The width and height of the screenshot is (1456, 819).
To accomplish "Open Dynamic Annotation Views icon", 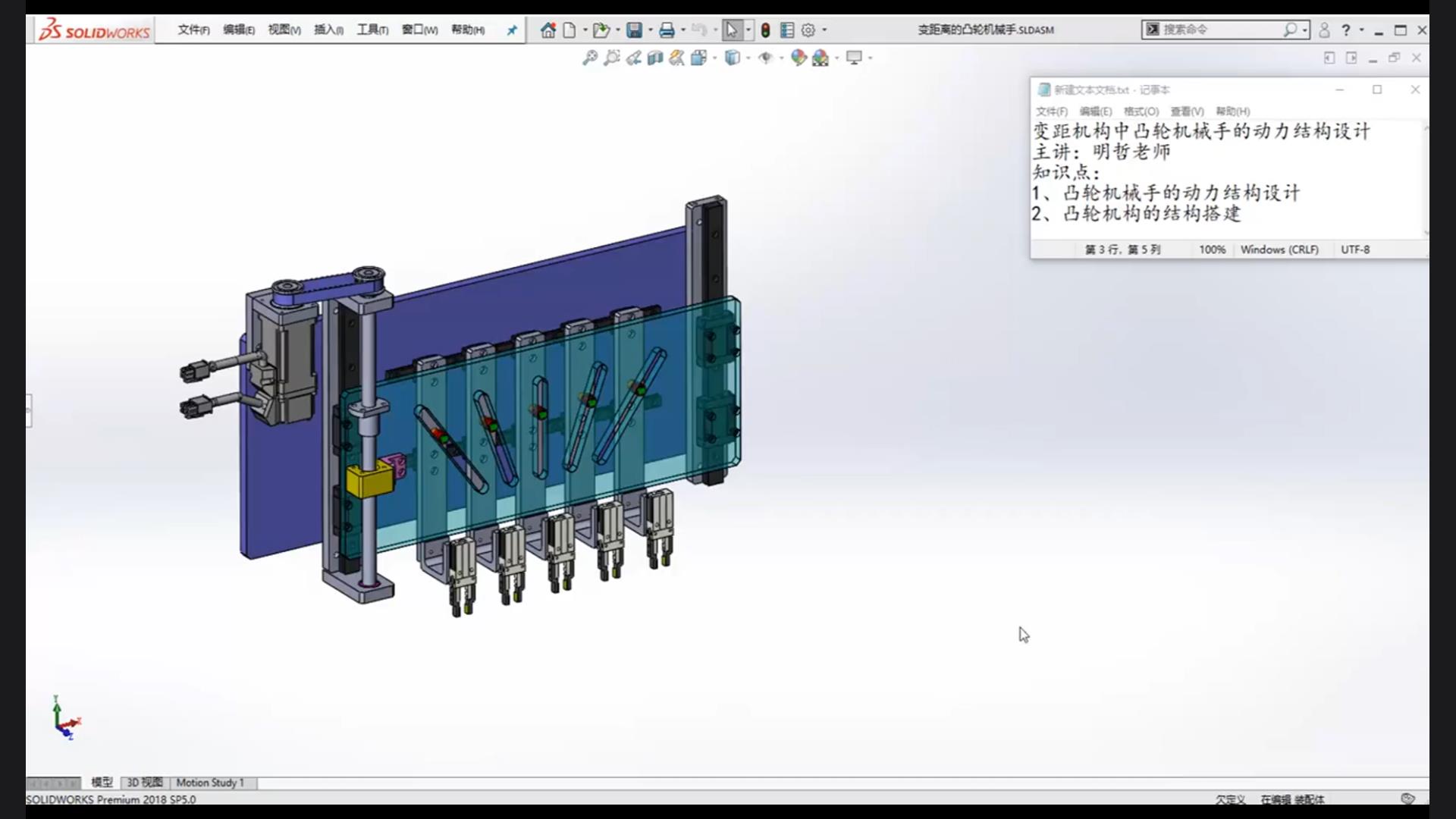I will tap(676, 58).
